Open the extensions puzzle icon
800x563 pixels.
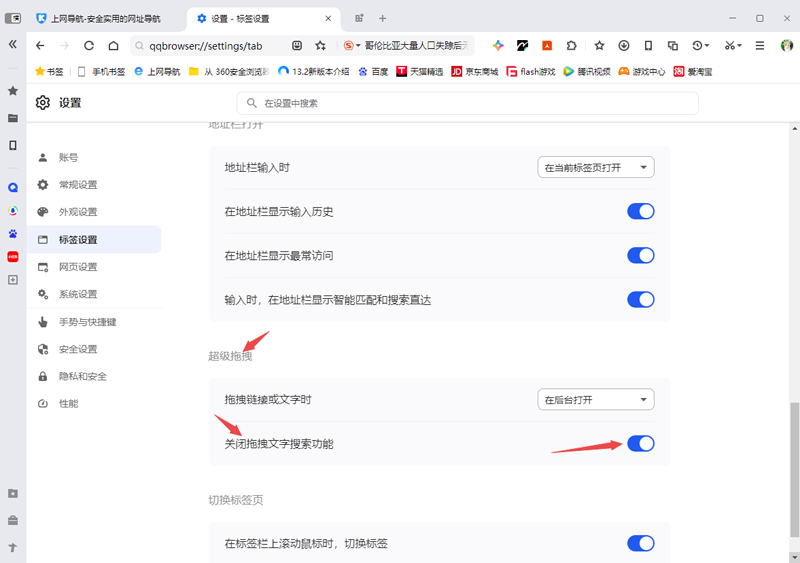click(x=571, y=46)
